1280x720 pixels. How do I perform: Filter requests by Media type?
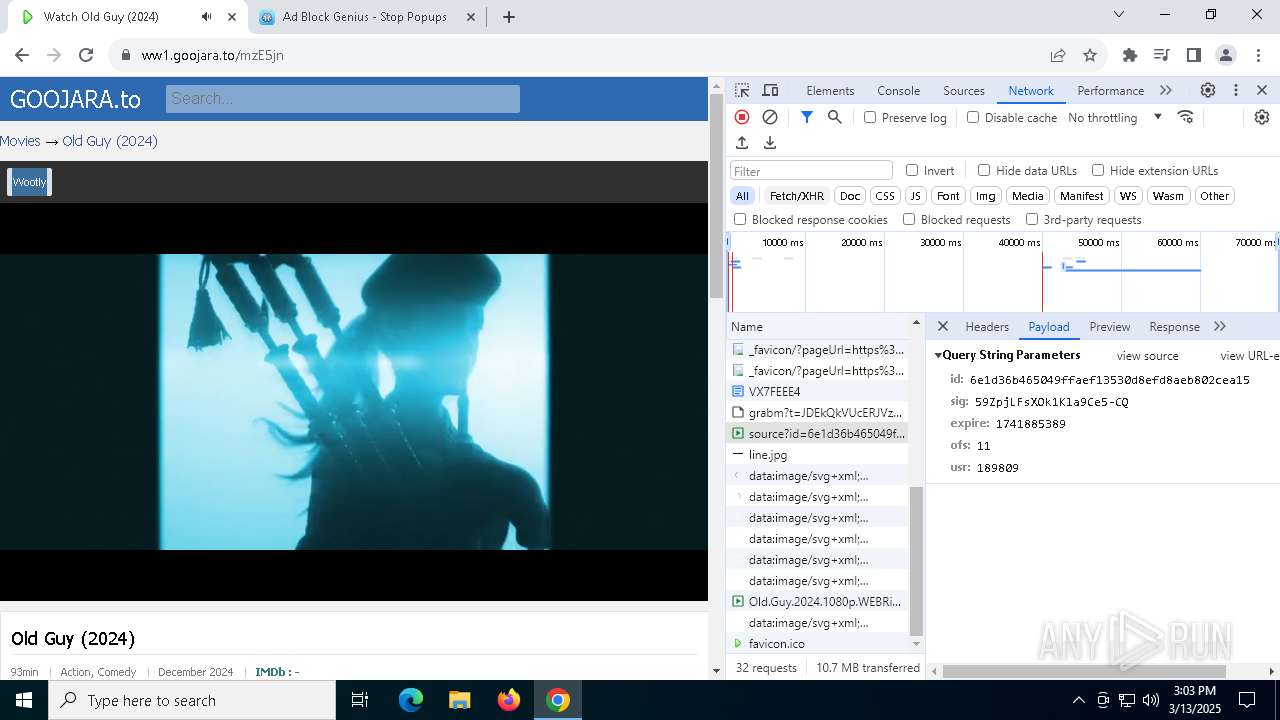click(x=1026, y=196)
